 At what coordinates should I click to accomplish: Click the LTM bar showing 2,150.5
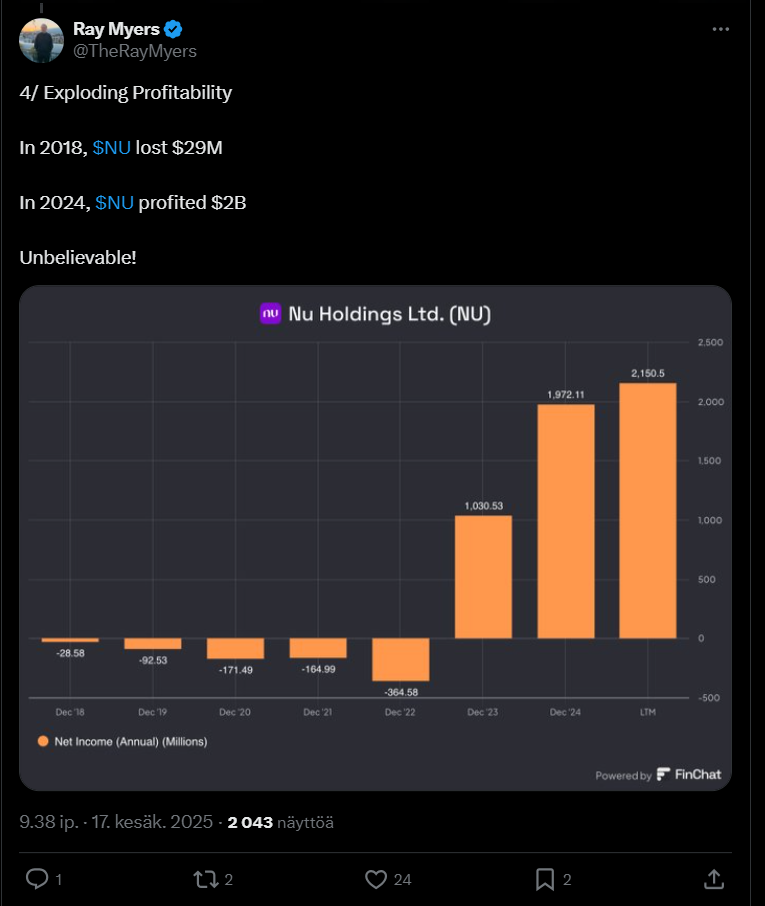point(648,510)
